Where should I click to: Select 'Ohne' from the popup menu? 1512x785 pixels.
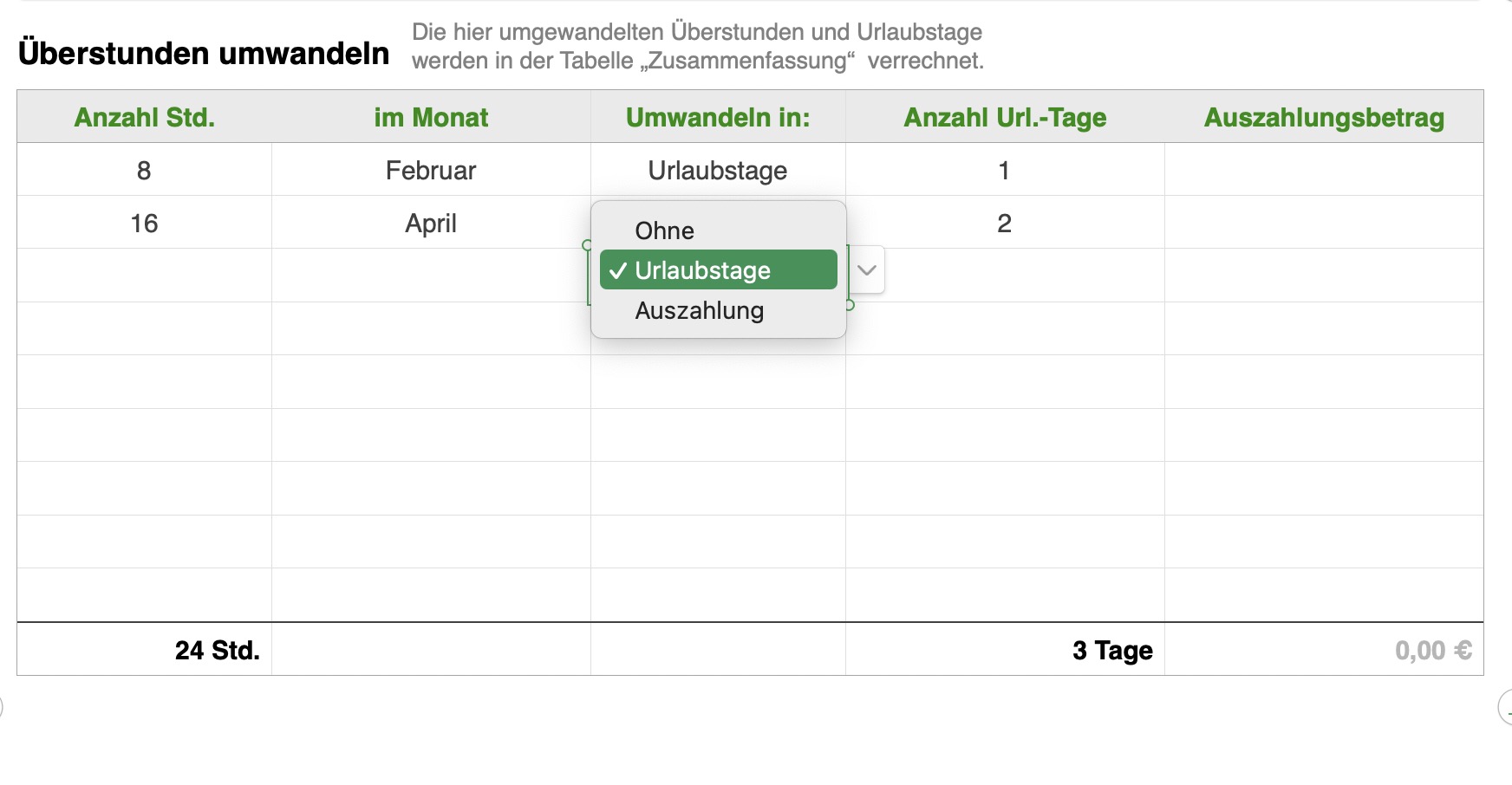pos(665,230)
